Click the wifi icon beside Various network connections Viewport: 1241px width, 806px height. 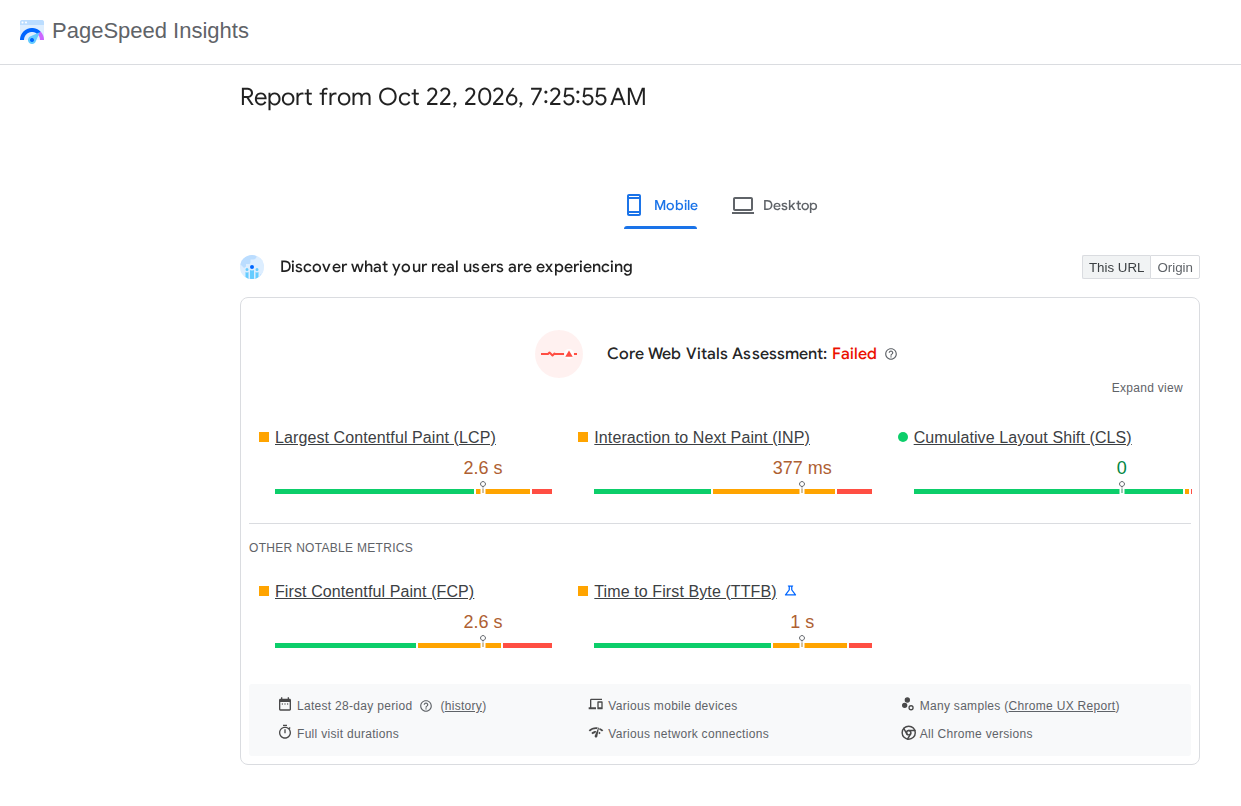(596, 733)
